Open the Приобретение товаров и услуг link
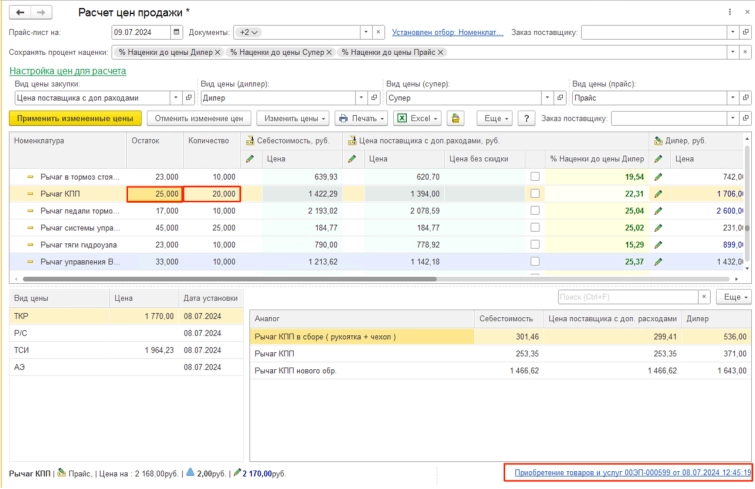 631,472
